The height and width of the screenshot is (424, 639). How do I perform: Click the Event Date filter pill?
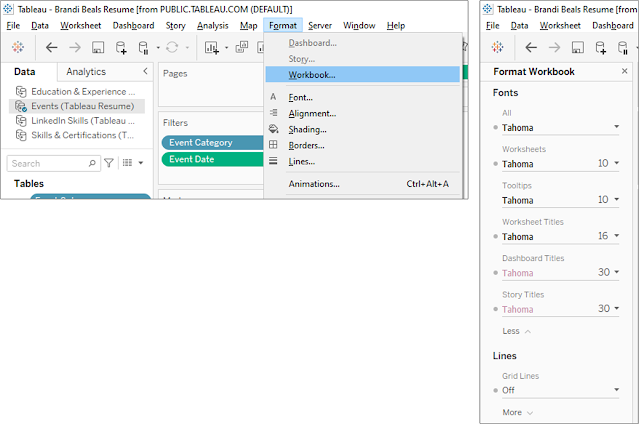click(212, 159)
